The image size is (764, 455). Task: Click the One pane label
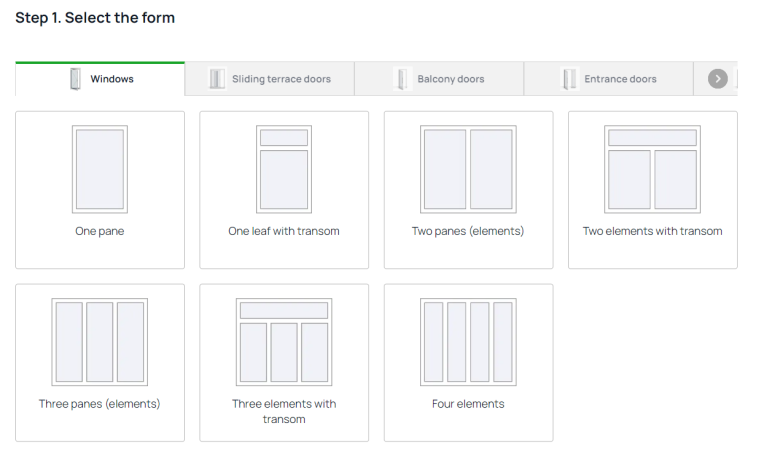click(x=100, y=231)
